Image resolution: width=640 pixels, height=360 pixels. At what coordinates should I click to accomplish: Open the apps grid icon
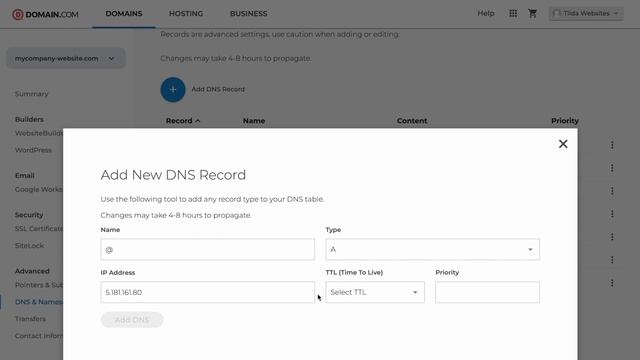(513, 13)
